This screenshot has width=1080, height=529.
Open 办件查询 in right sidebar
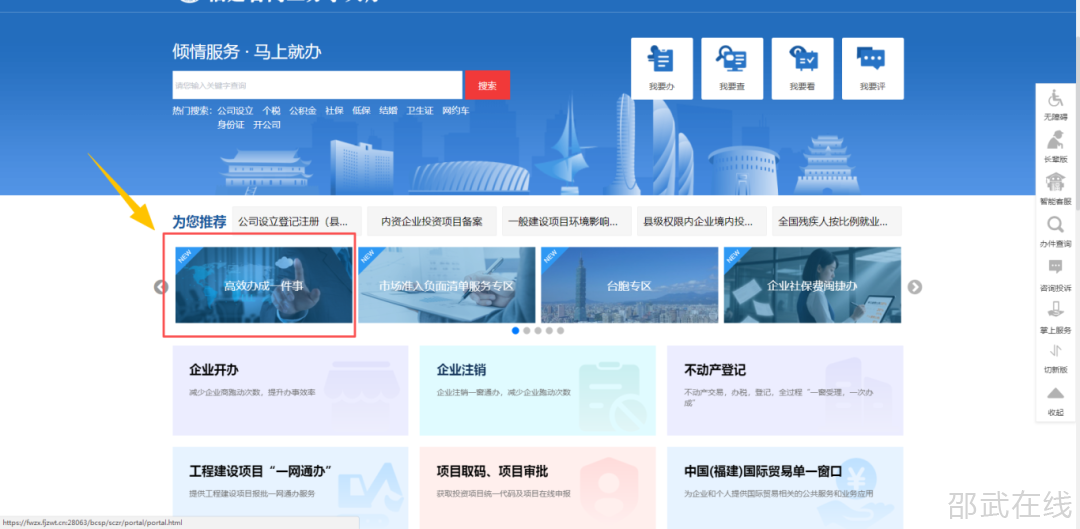pos(1055,231)
